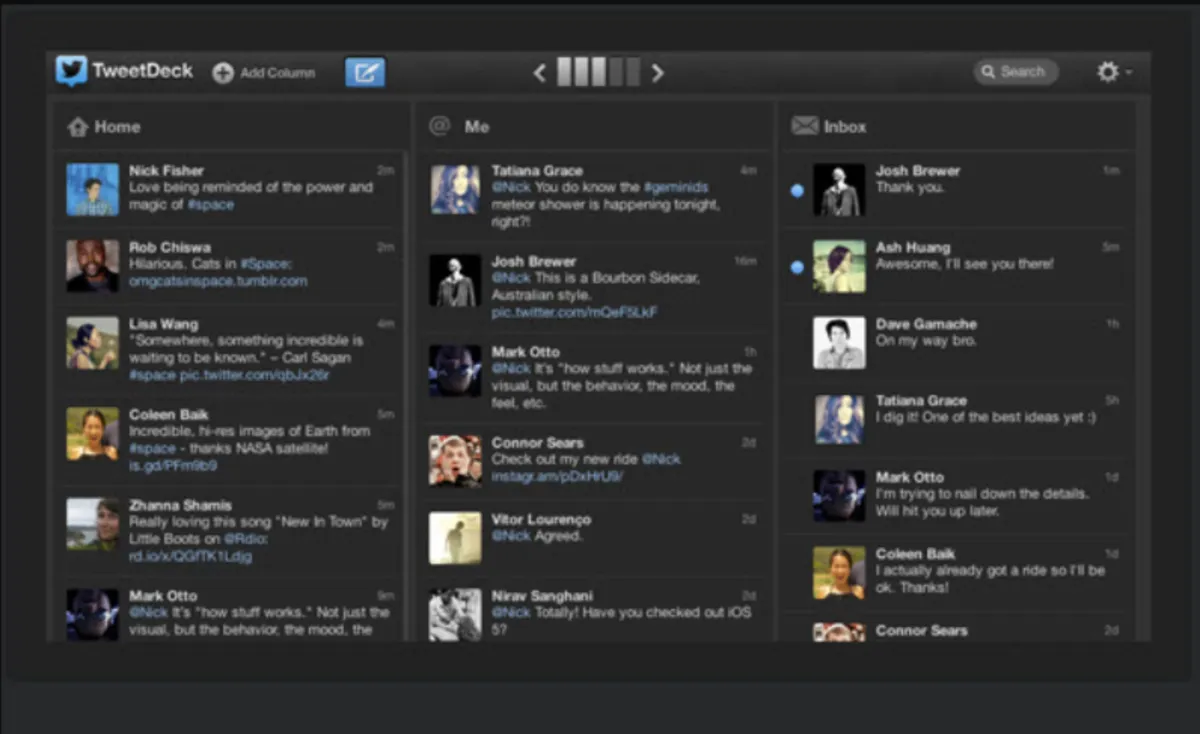Open Zhanna Shamis's avatar

point(93,524)
